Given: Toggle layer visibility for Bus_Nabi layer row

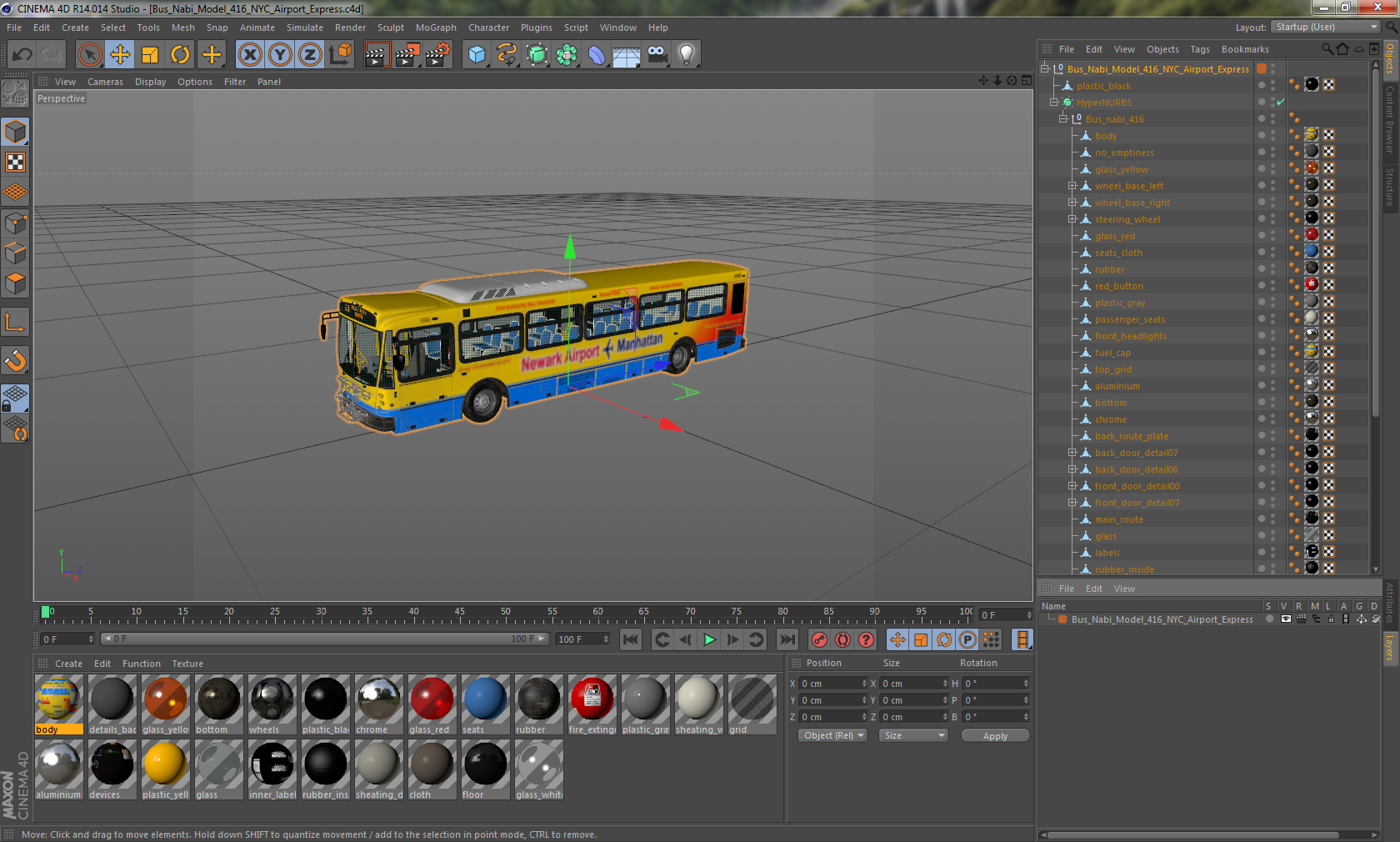Looking at the screenshot, I should coord(1286,619).
